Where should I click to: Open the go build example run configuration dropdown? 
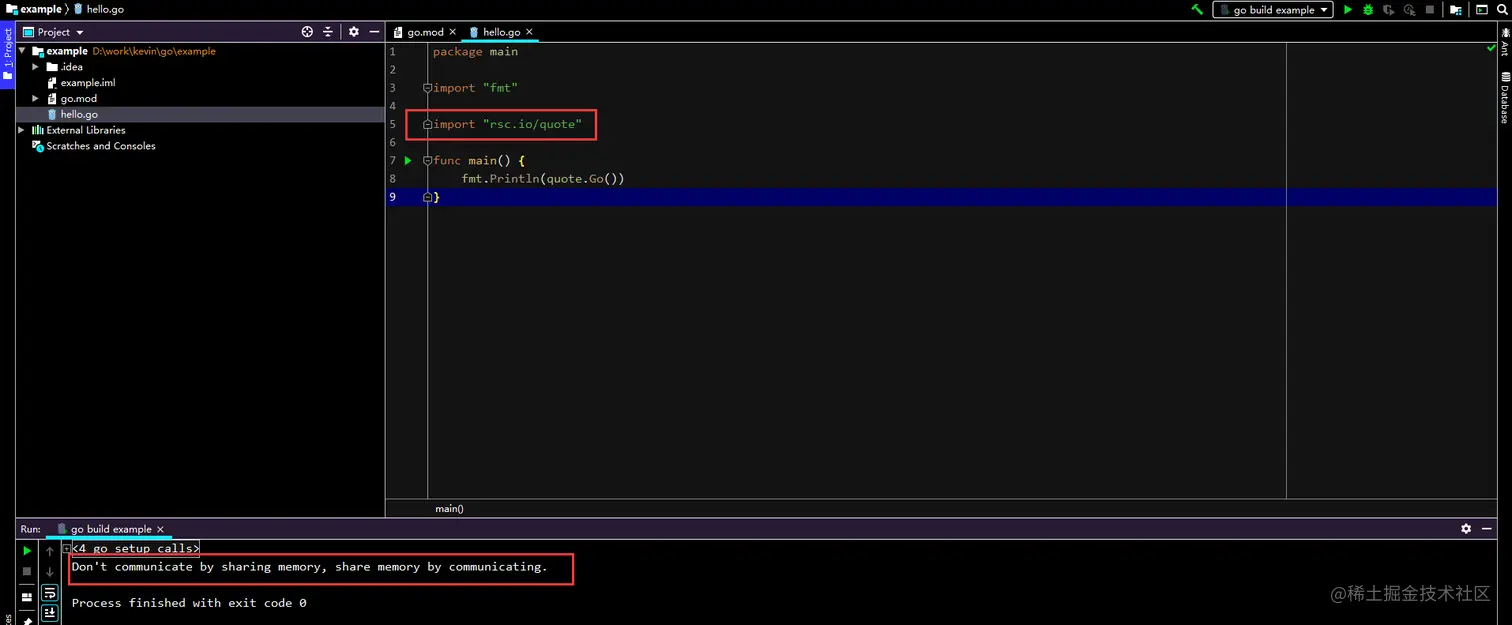point(1273,10)
